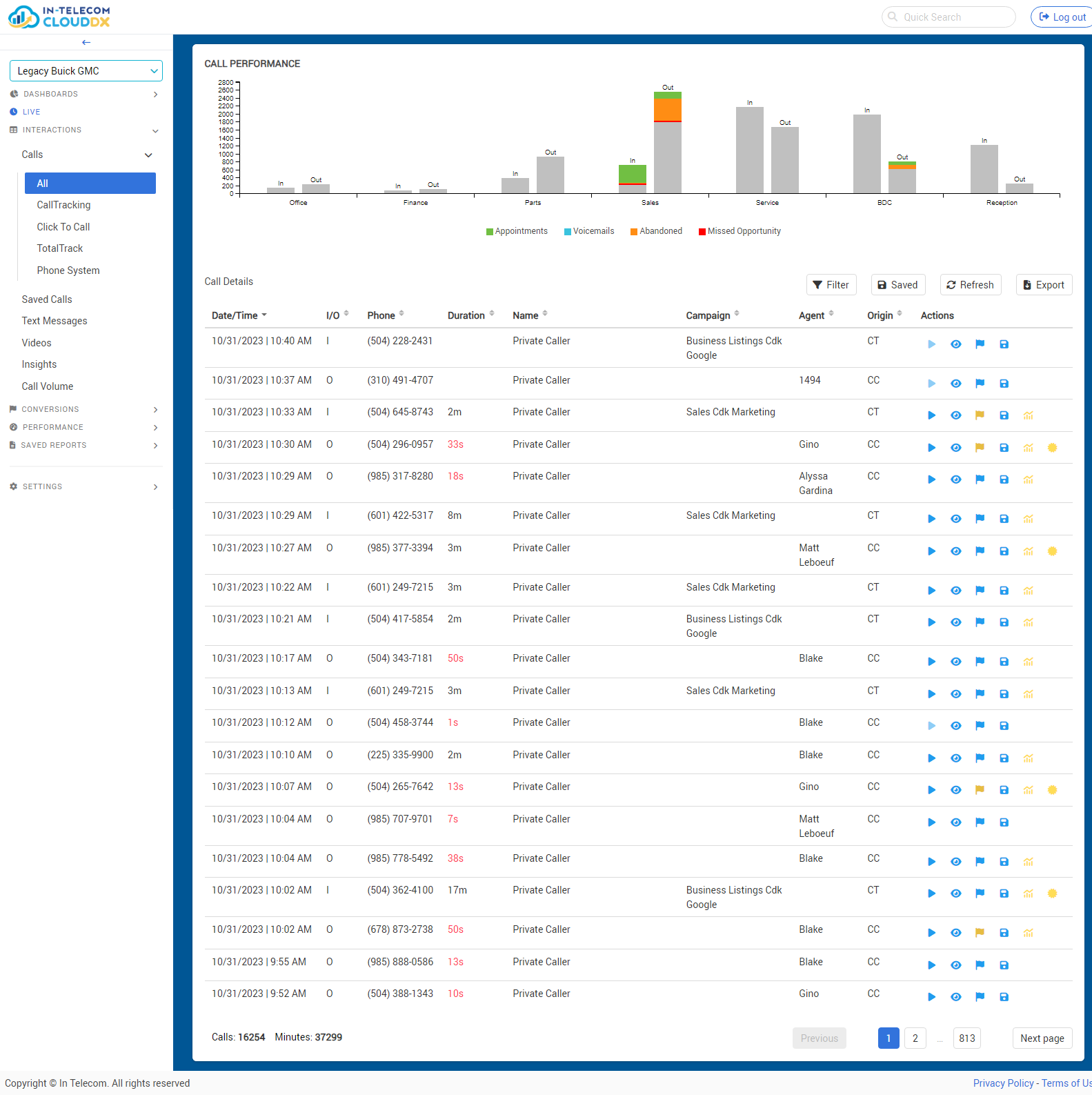Flag the 10:37 AM call

pos(980,384)
